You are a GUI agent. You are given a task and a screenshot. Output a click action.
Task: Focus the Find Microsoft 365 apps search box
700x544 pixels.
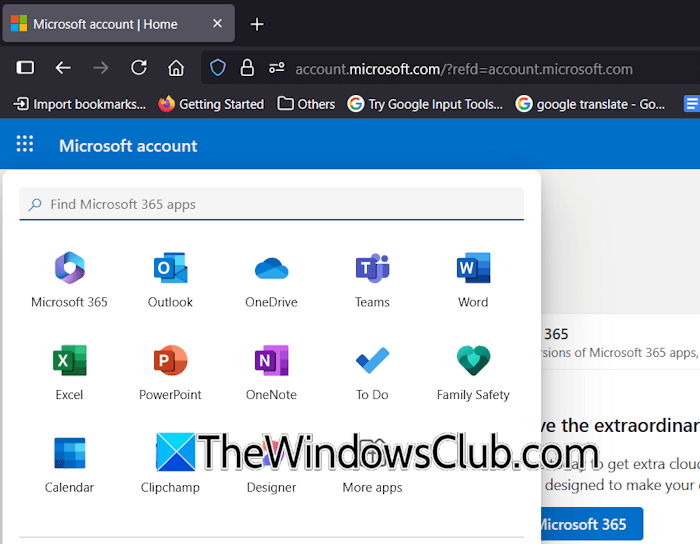(x=271, y=204)
